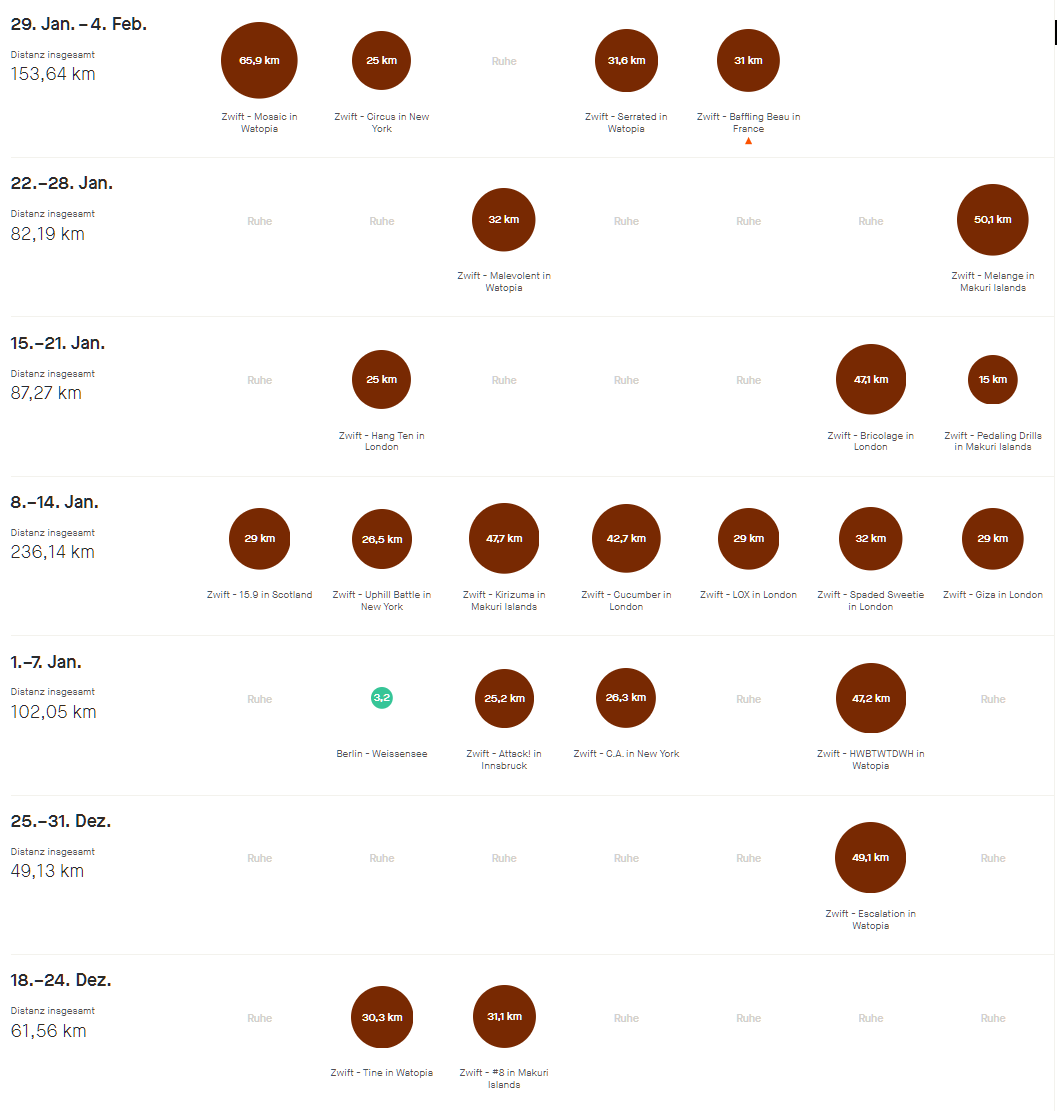This screenshot has width=1061, height=1111.
Task: Open the 42,7 km Cucumber ride bubble
Action: coord(626,538)
